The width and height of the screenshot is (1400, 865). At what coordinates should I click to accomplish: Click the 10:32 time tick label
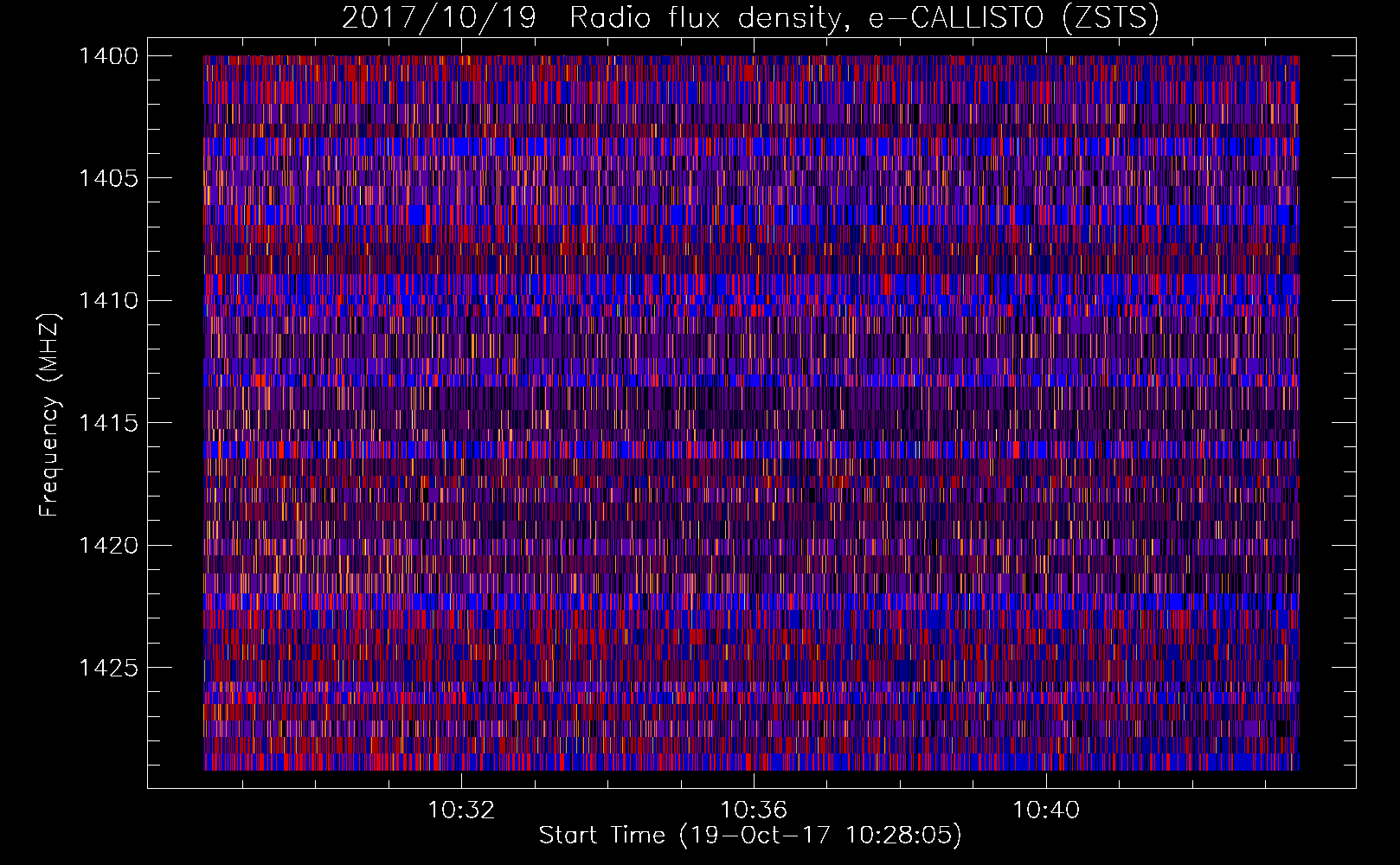461,811
